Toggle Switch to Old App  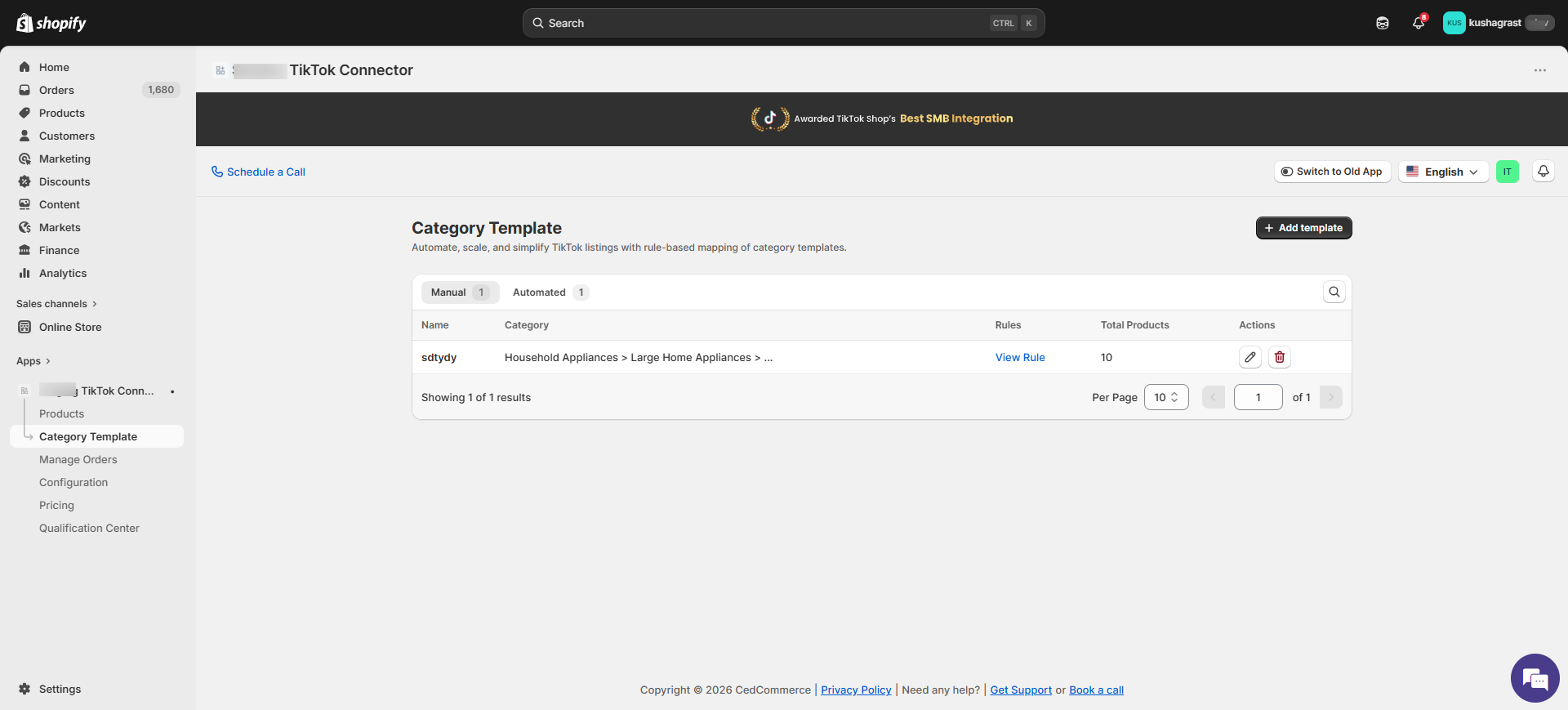coord(1332,172)
